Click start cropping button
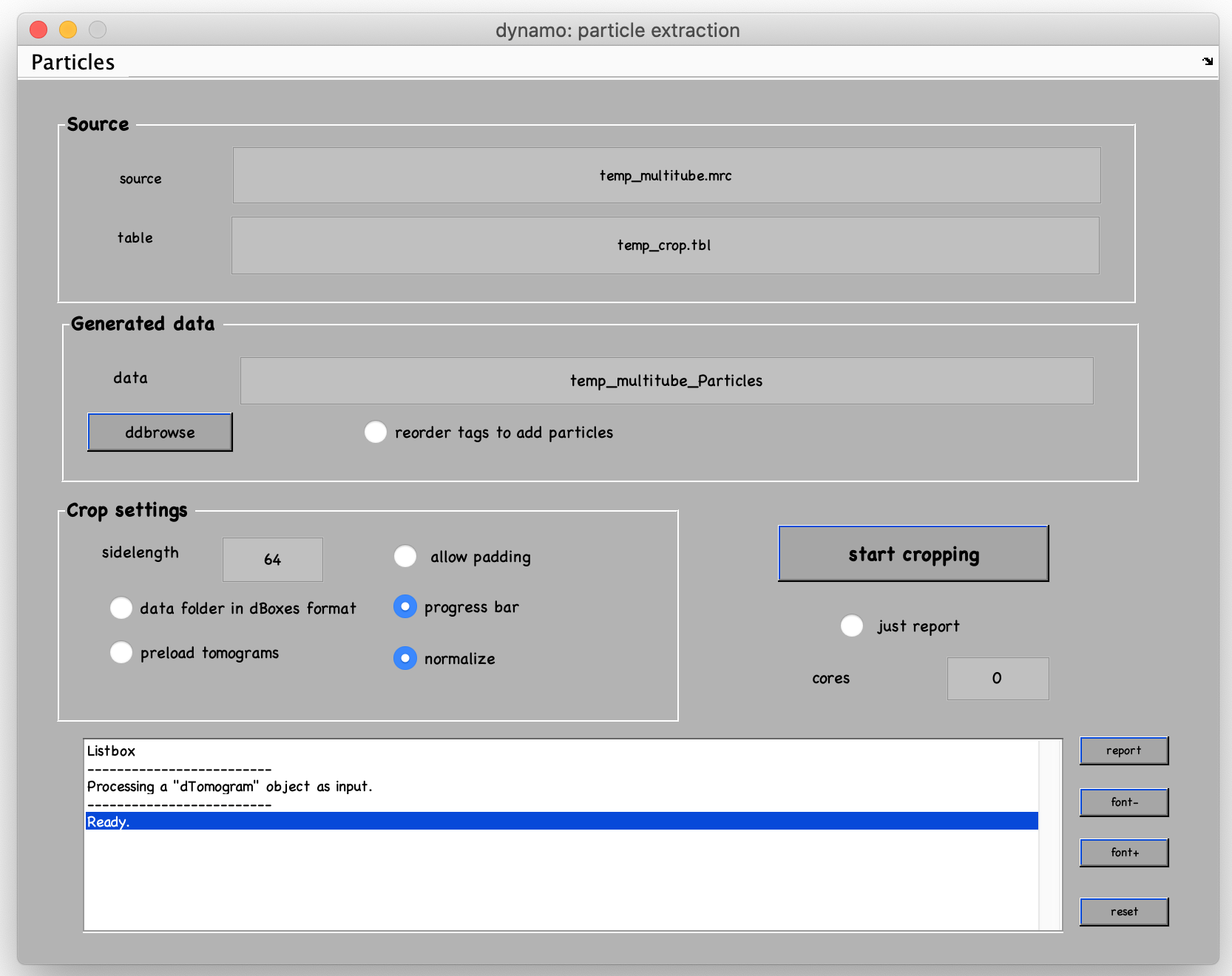This screenshot has height=976, width=1232. click(x=913, y=554)
